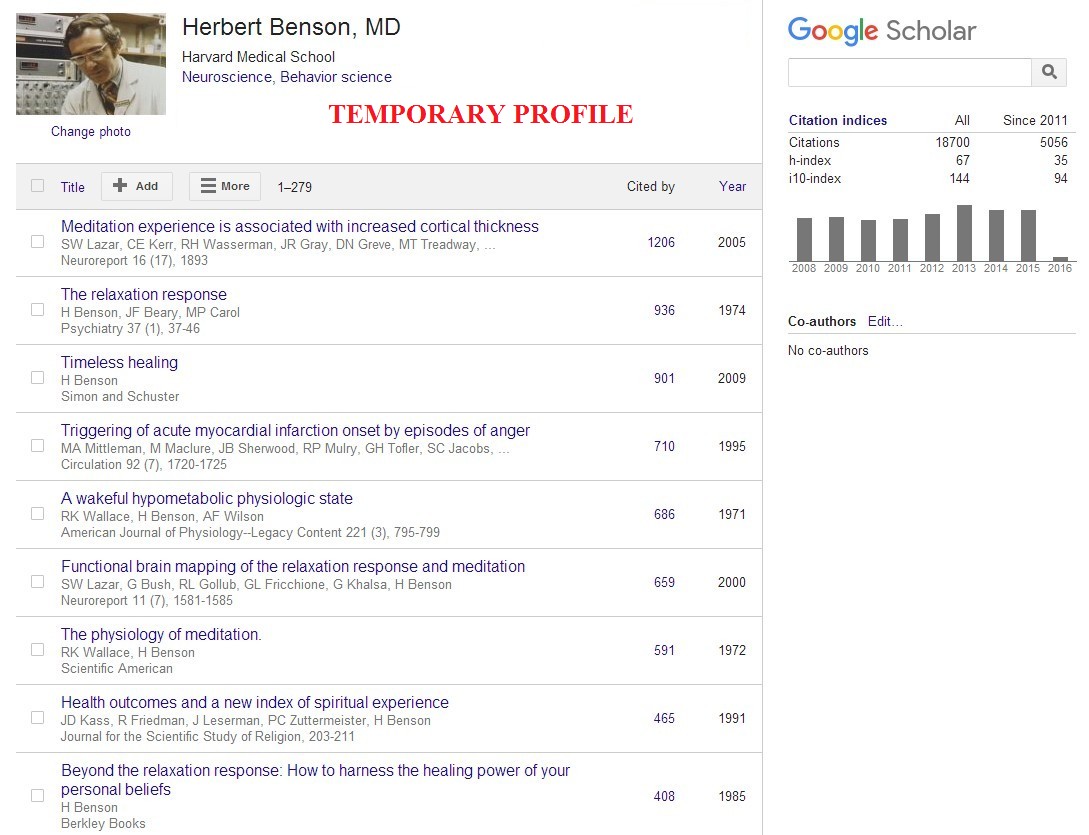Click the Herbert Benson profile photo
Image resolution: width=1089 pixels, height=835 pixels.
coord(91,64)
